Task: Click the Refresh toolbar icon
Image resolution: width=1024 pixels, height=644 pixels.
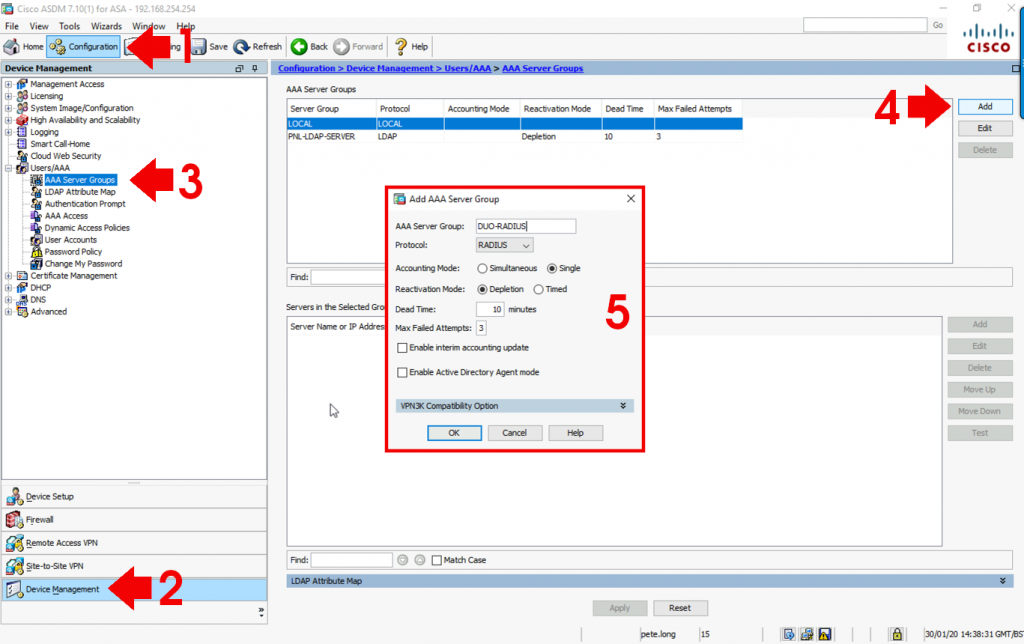Action: (x=242, y=46)
